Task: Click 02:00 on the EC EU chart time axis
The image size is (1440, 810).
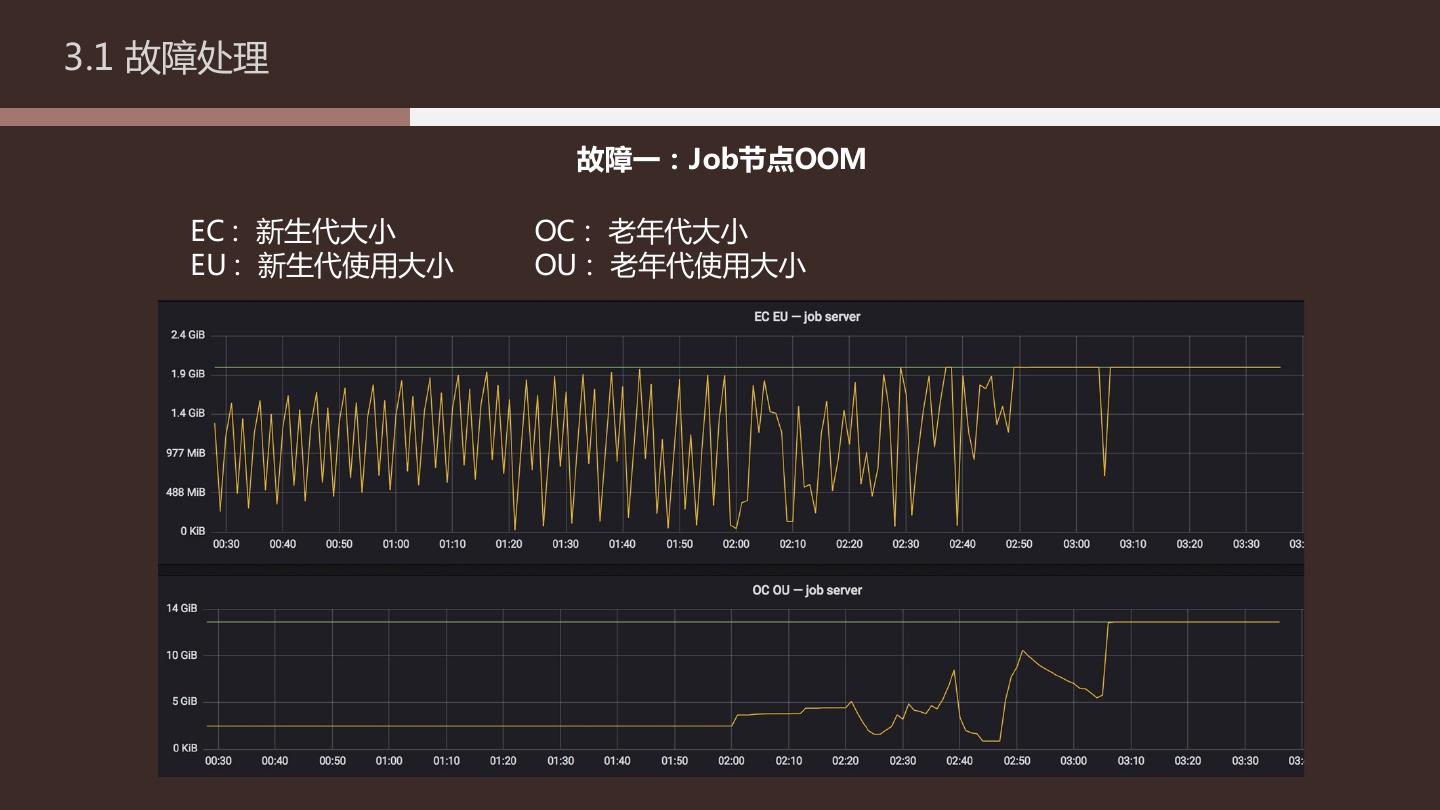Action: tap(736, 544)
